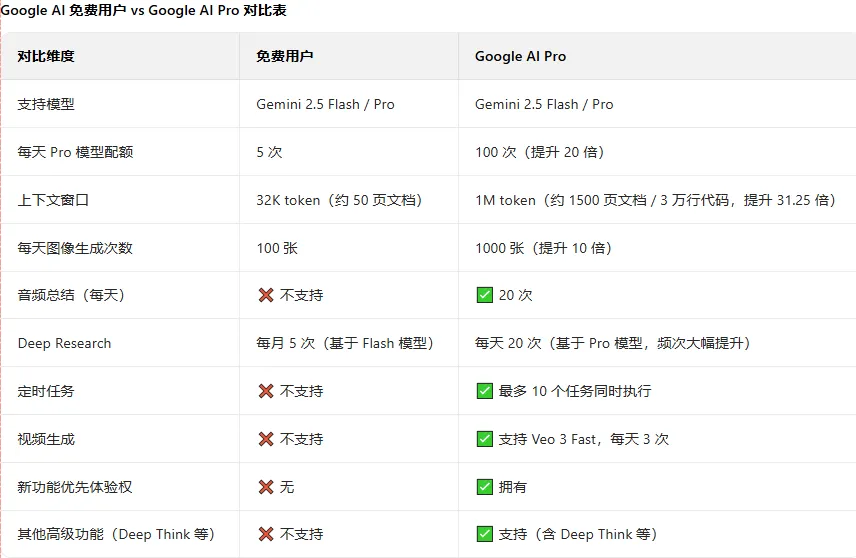856x558 pixels.
Task: Click the red X in the 定时任务 row
Action: tap(265, 391)
